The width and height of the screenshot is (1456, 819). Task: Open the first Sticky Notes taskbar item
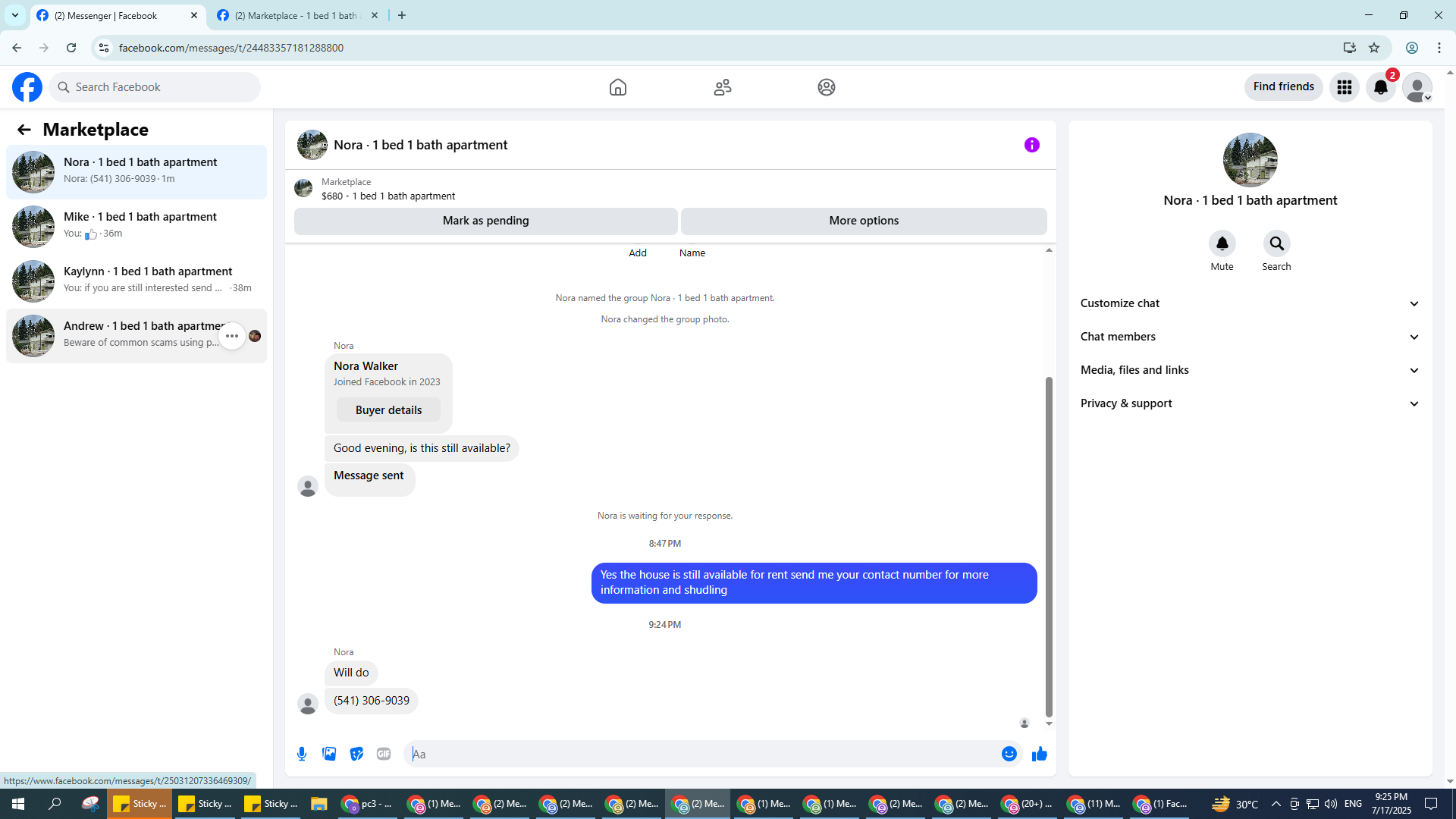click(x=140, y=804)
